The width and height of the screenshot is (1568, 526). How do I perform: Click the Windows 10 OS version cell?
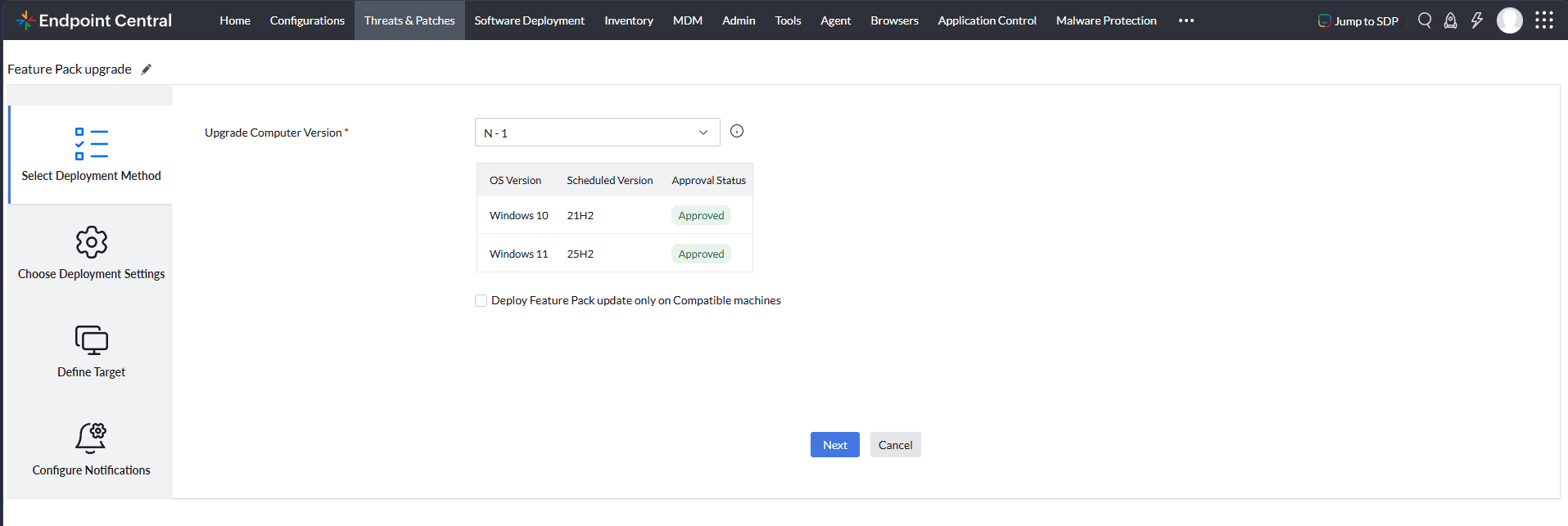[519, 216]
